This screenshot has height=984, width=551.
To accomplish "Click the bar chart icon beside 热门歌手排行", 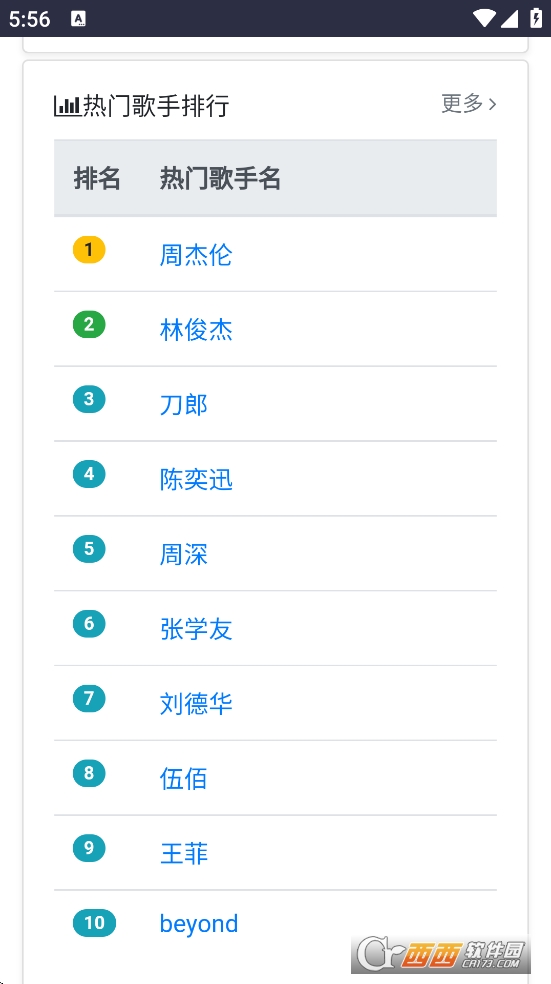I will (x=67, y=105).
